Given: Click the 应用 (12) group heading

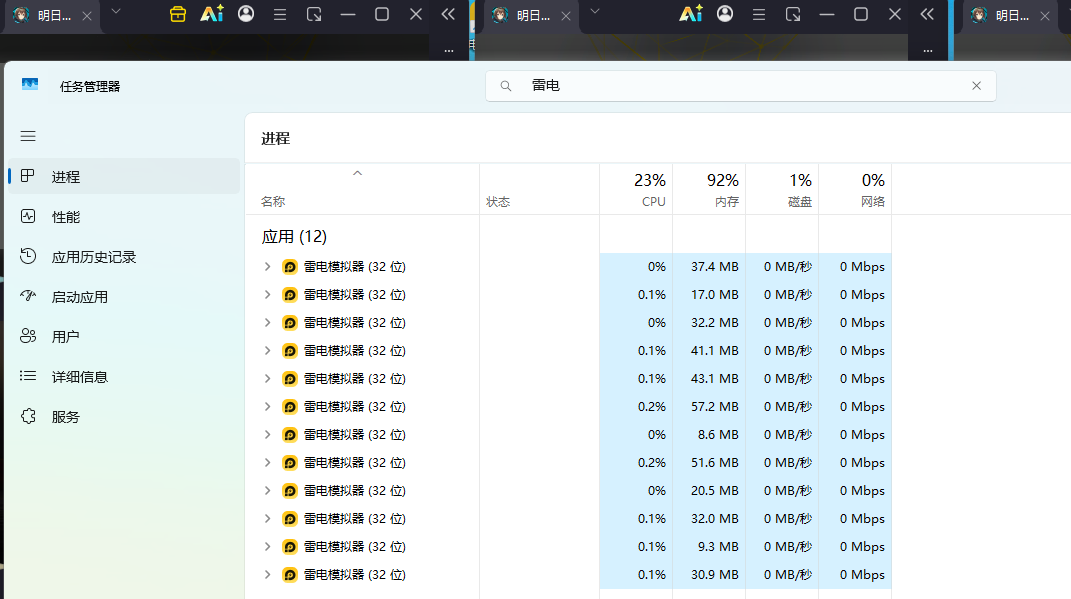Looking at the screenshot, I should pos(294,236).
